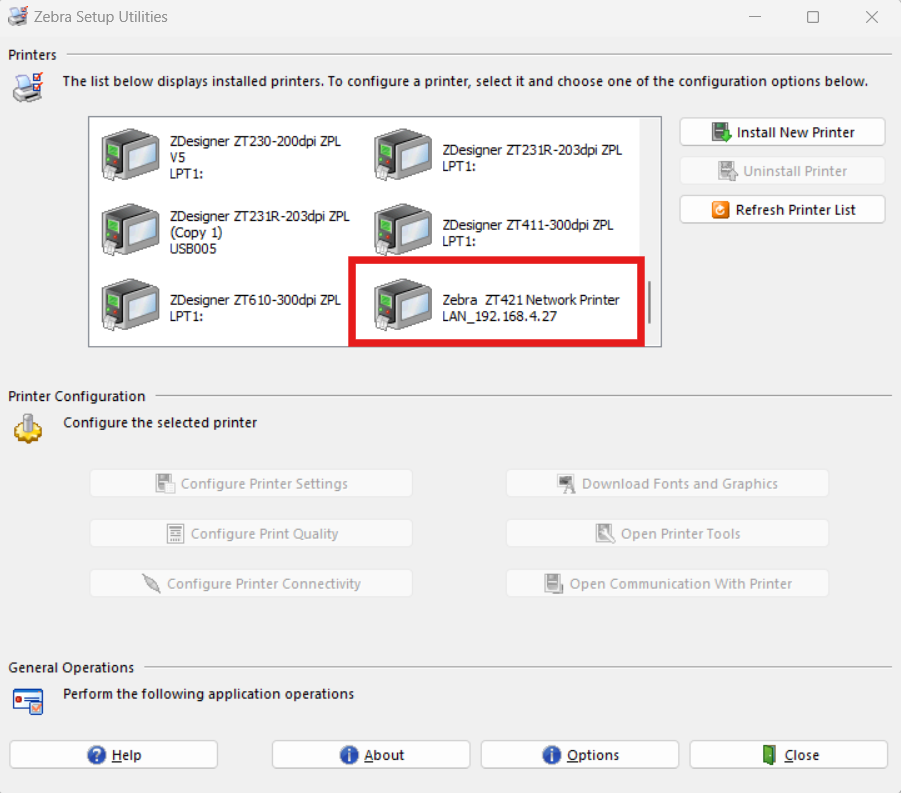The height and width of the screenshot is (793, 901).
Task: Click Install New Printer button
Action: pos(782,132)
